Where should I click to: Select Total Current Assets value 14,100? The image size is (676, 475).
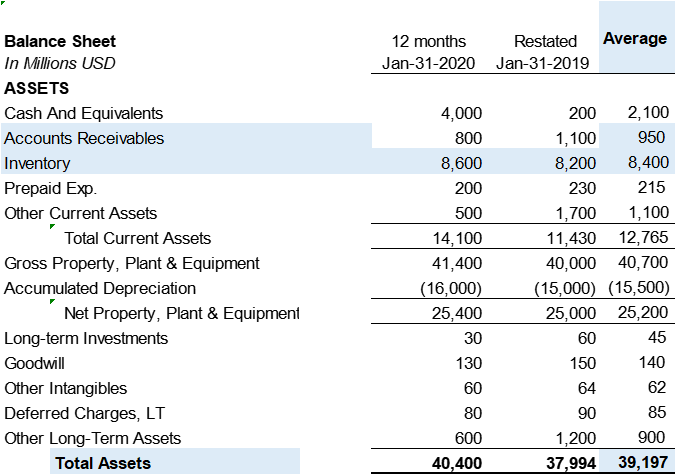click(x=457, y=238)
